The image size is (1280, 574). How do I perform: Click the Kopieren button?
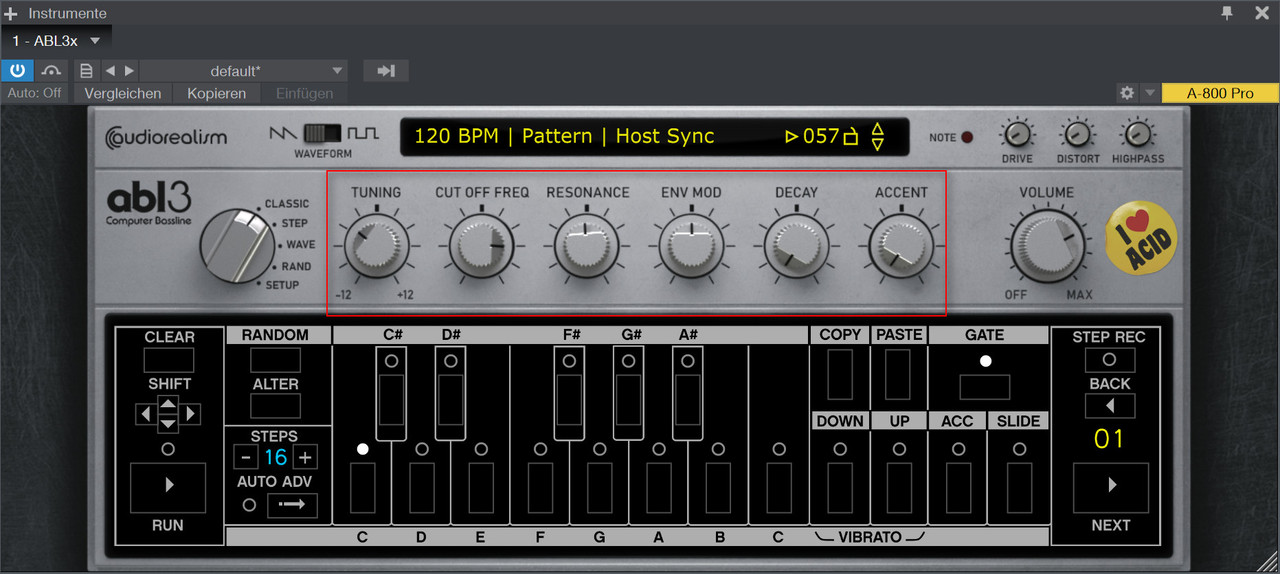[216, 93]
